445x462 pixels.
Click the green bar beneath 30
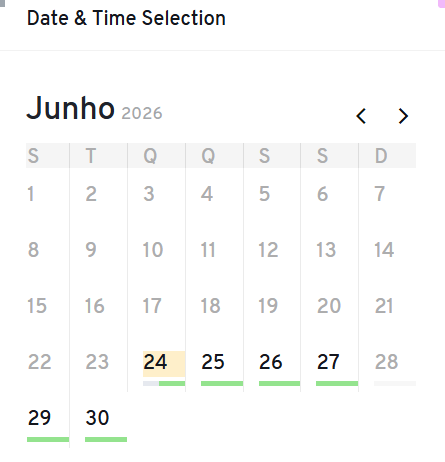point(106,440)
